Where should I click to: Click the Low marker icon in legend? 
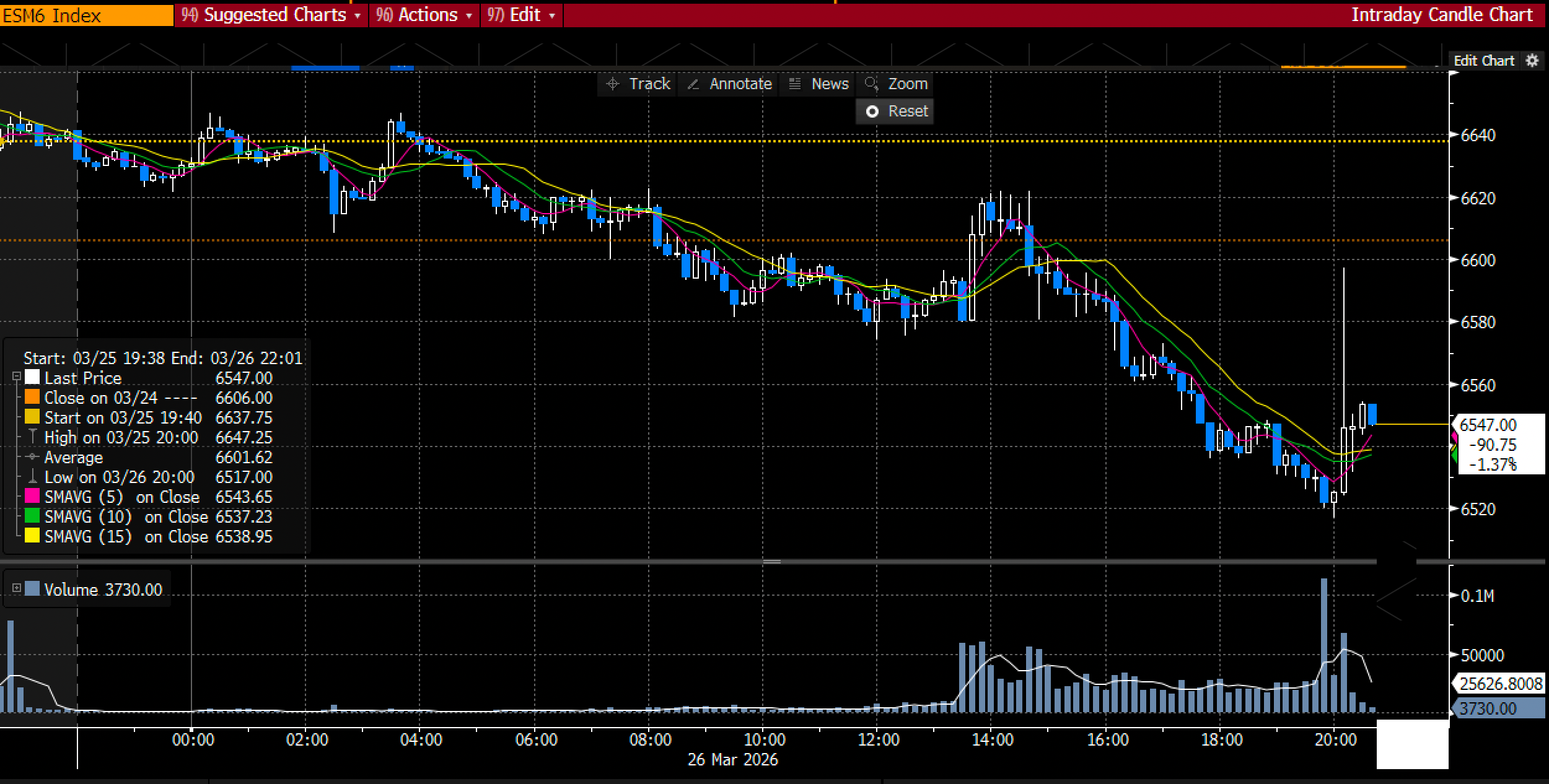pyautogui.click(x=32, y=477)
